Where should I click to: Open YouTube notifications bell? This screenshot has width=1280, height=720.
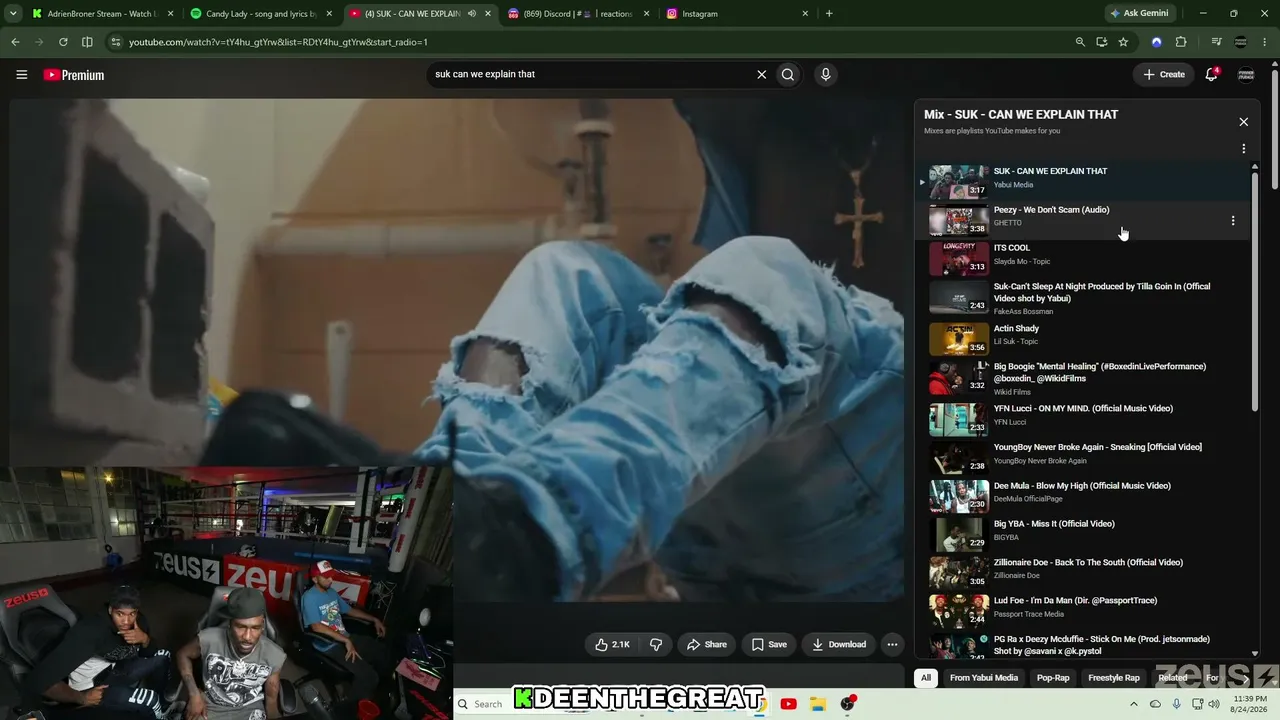(x=1211, y=74)
